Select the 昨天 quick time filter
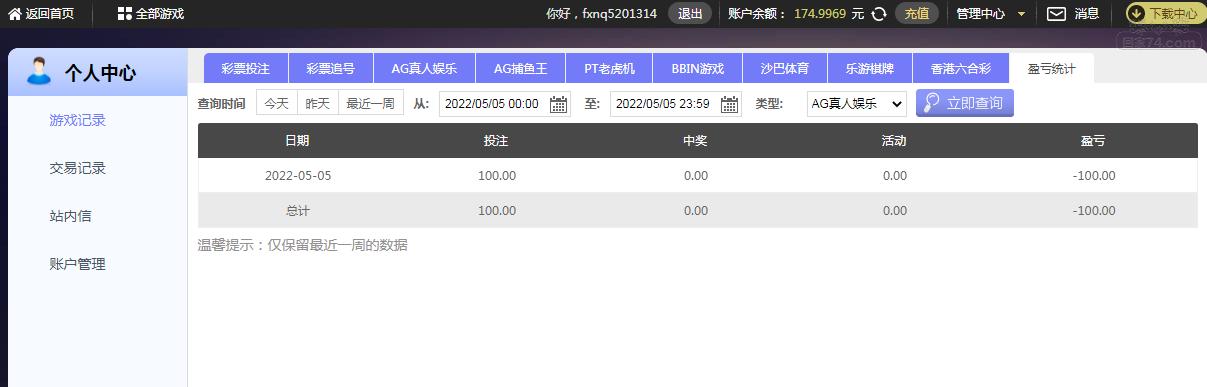 click(x=317, y=103)
